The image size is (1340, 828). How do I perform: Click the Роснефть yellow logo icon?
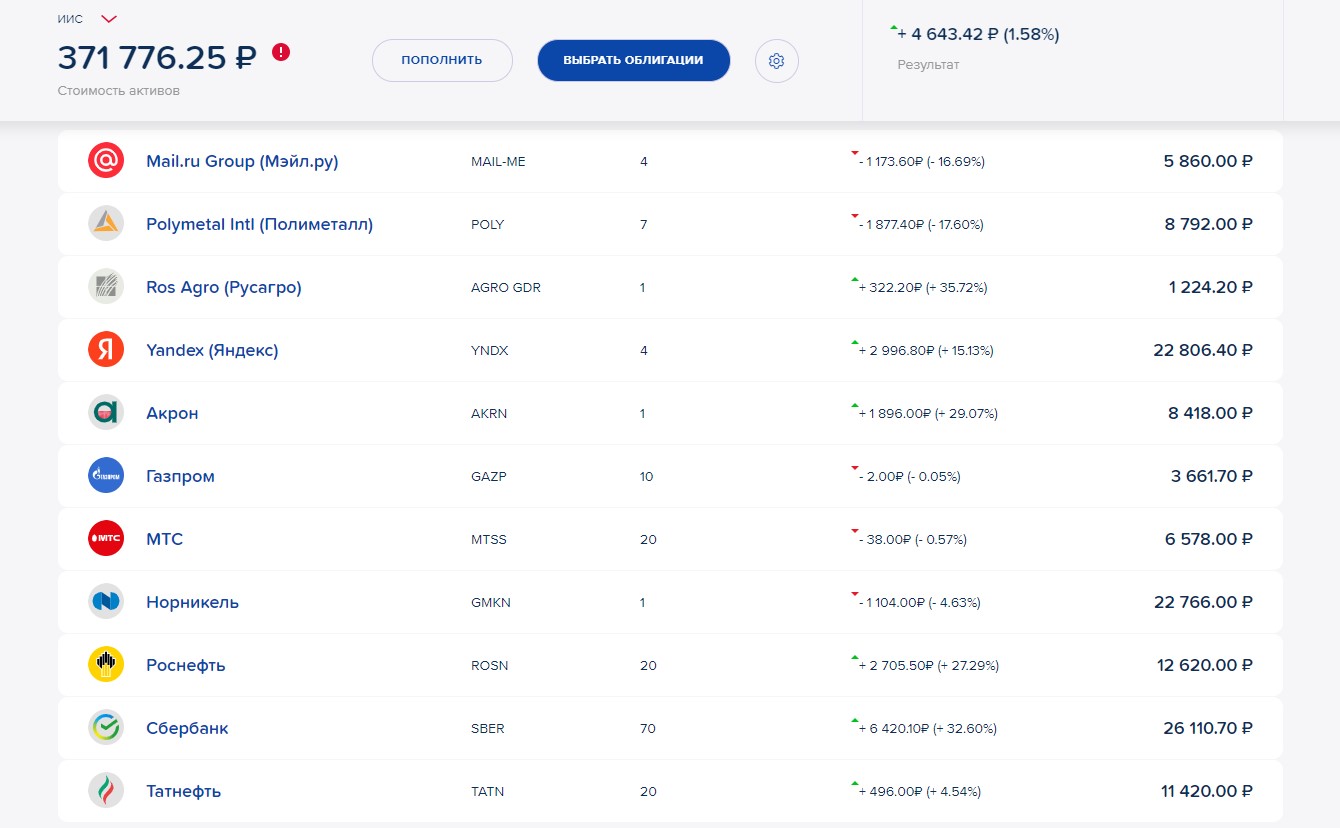pyautogui.click(x=106, y=665)
